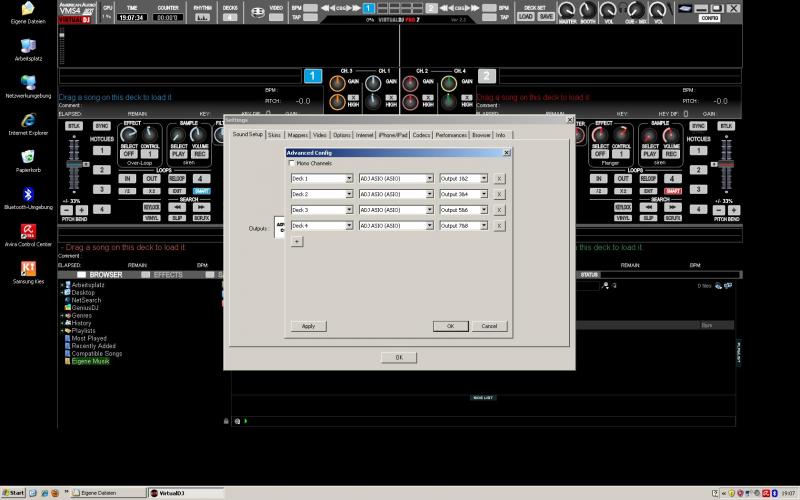Image resolution: width=800 pixels, height=500 pixels.
Task: Toggle left deck BTLK button
Action: click(73, 126)
